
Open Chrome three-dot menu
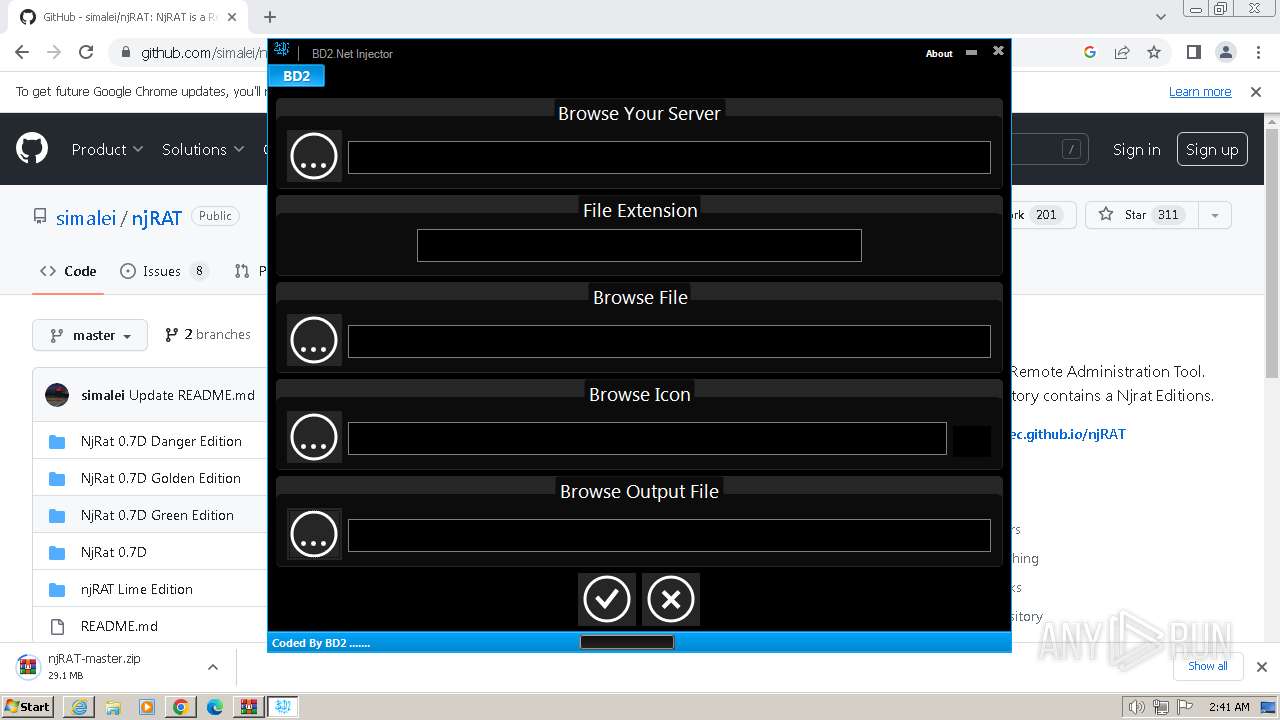(1257, 52)
